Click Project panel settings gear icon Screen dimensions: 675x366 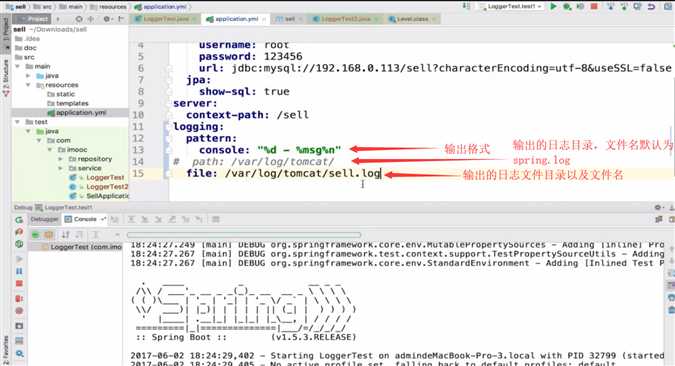tap(106, 19)
